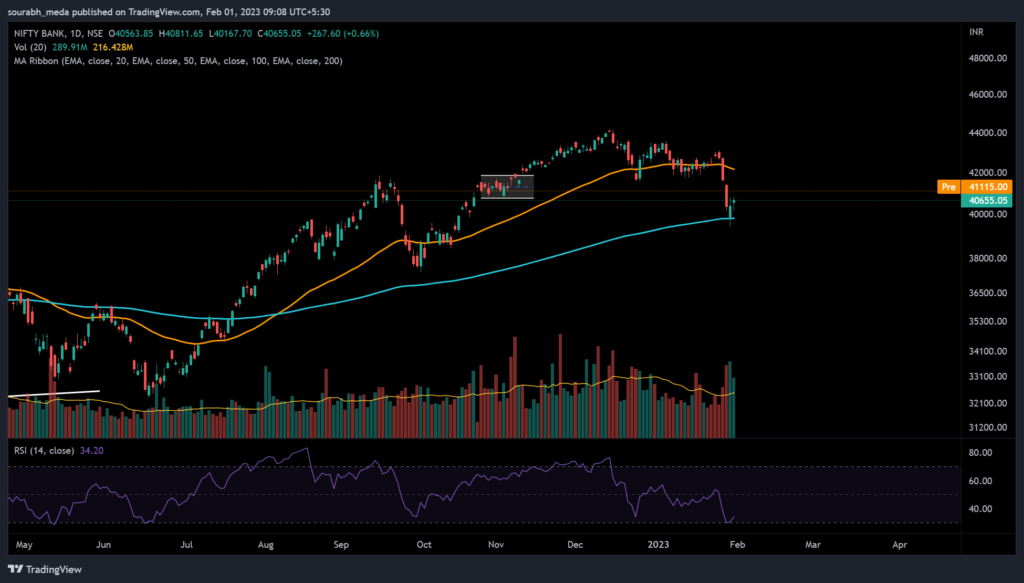Click the pre-market price label 41115.00

(987, 187)
